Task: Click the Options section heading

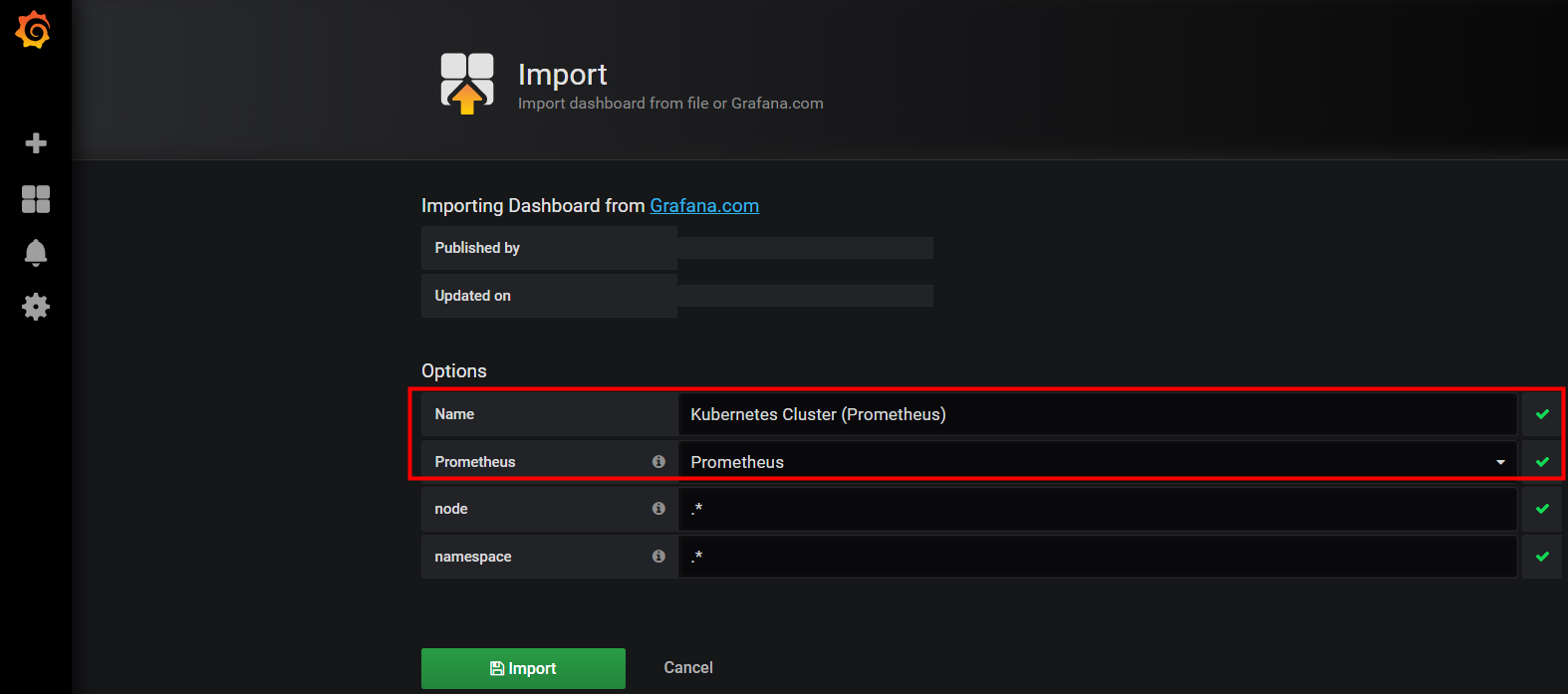Action: click(x=454, y=370)
